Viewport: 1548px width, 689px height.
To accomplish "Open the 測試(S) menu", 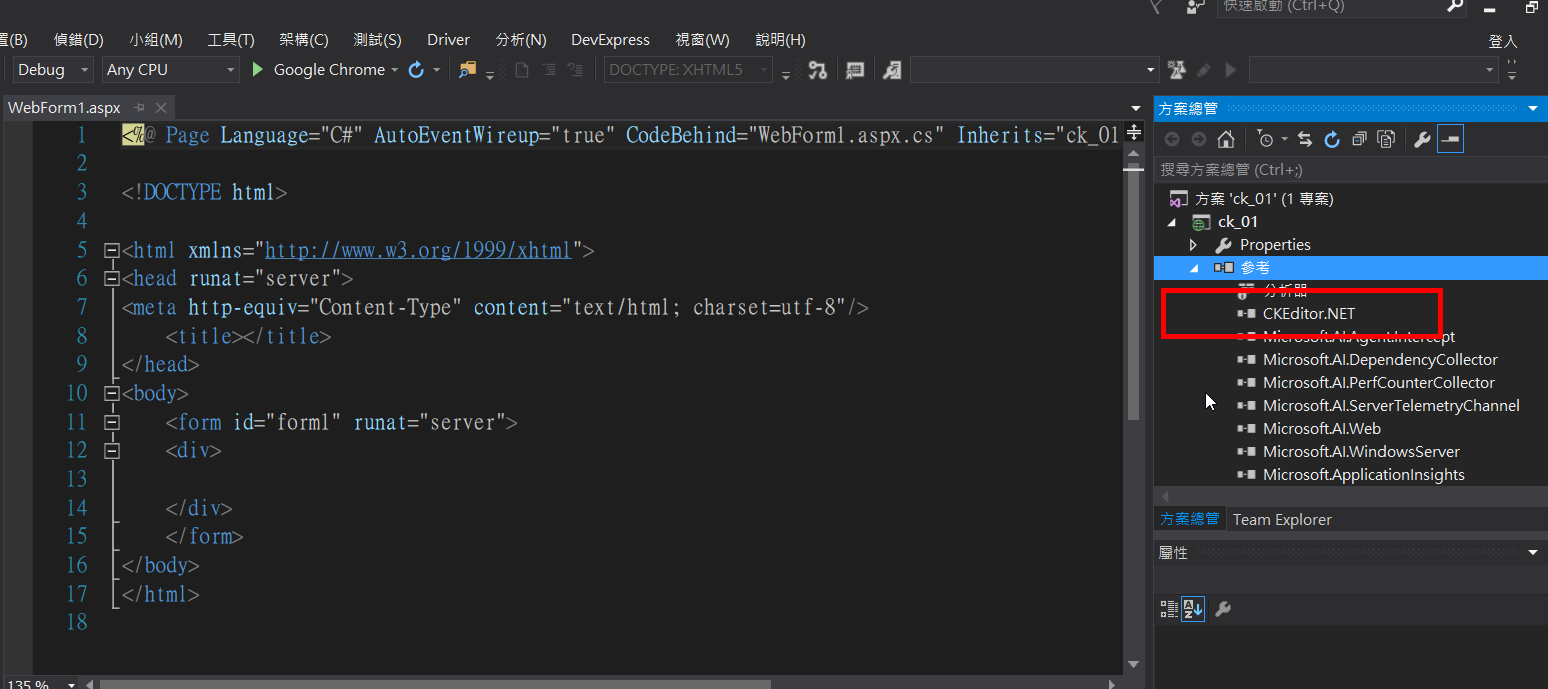I will coord(378,40).
